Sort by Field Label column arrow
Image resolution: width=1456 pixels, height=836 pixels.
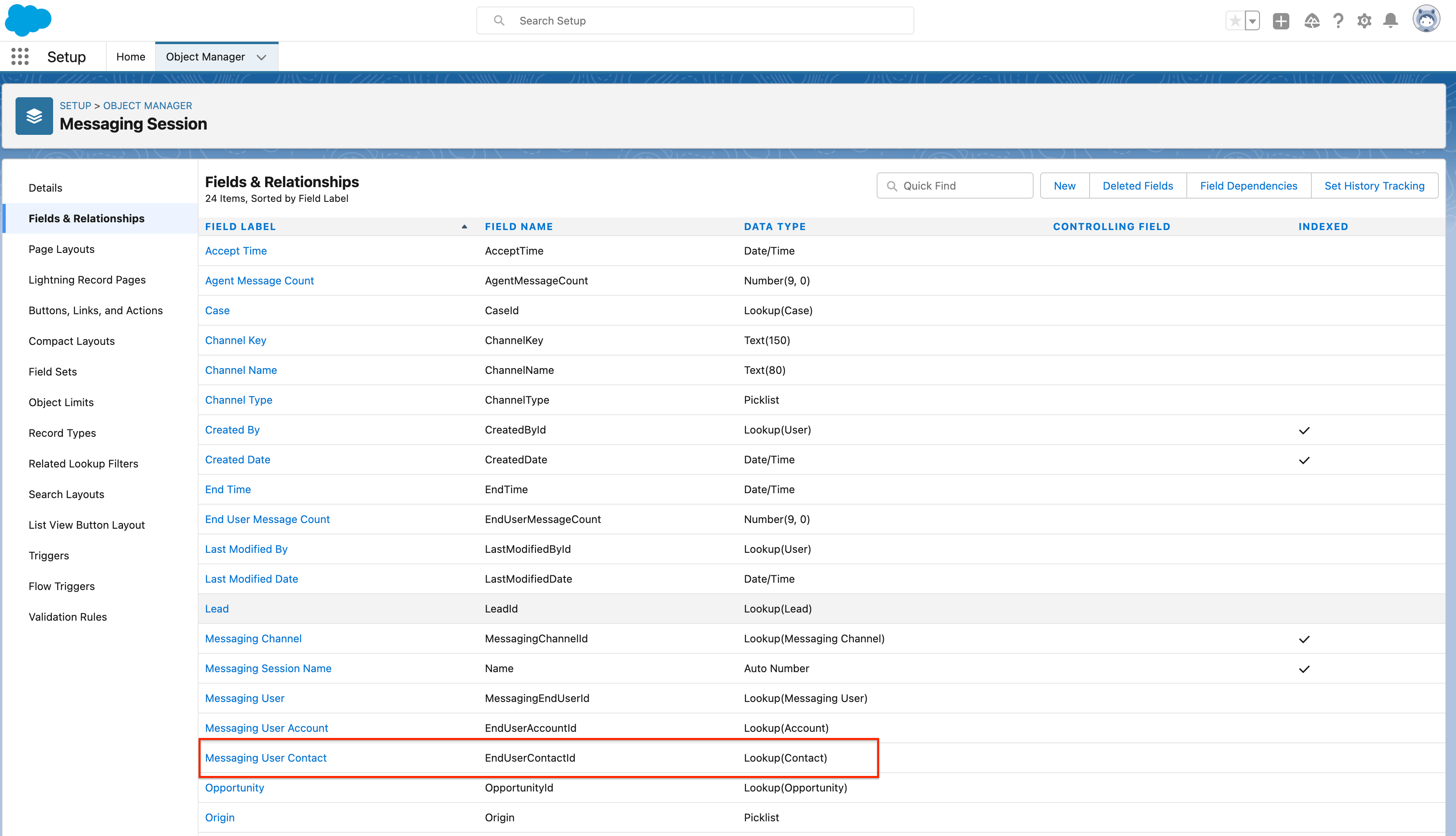coord(464,227)
